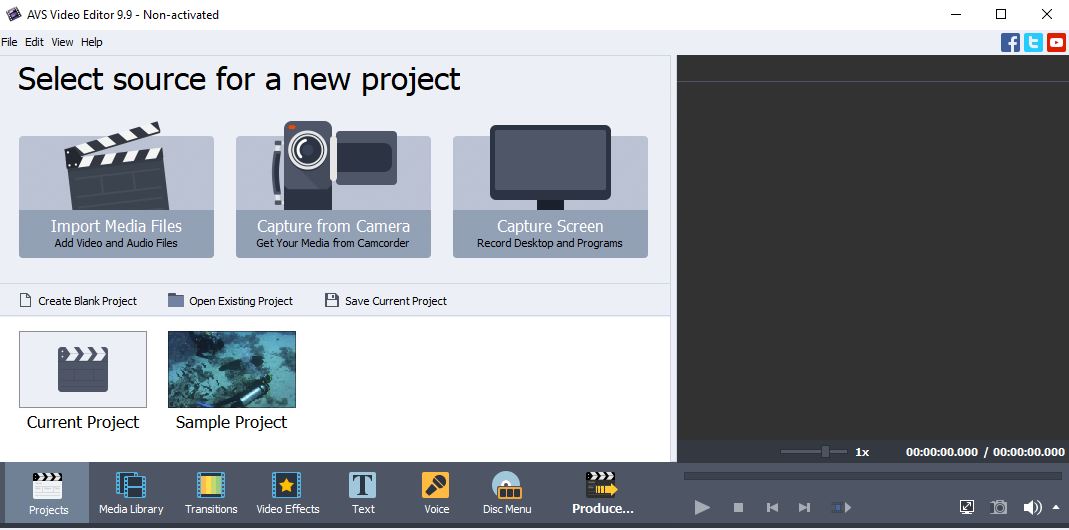
Task: Maximize the AVS Video Editor window
Action: tap(1001, 14)
